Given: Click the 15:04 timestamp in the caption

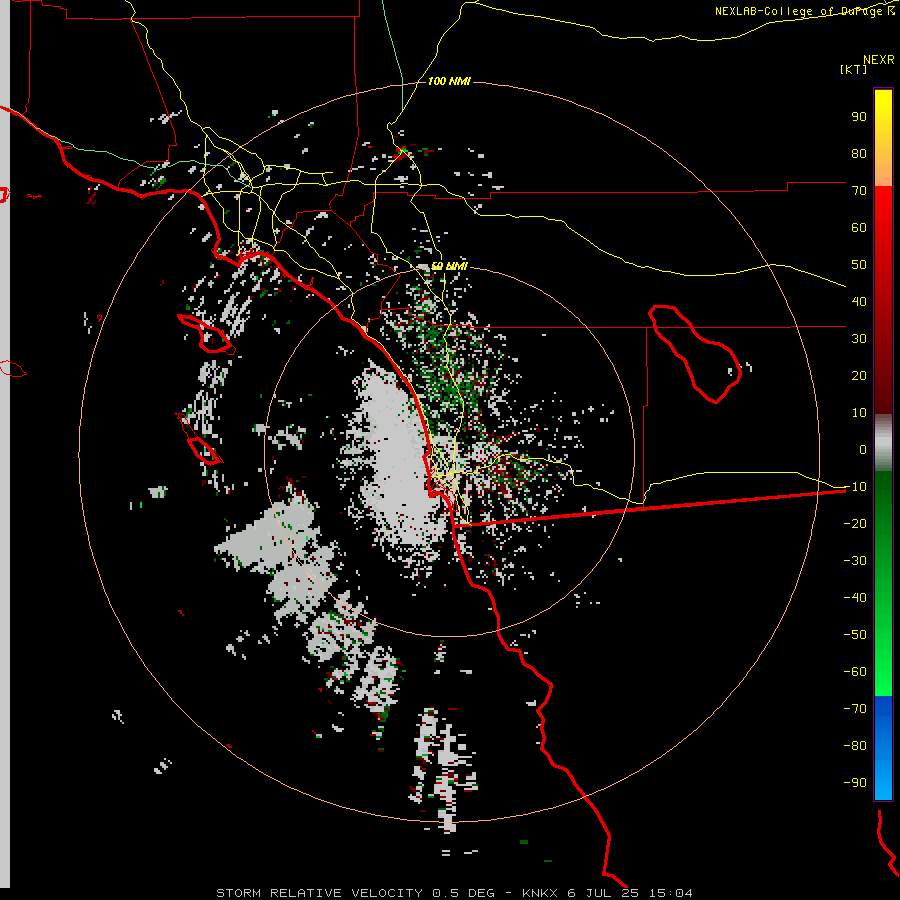Looking at the screenshot, I should [x=670, y=893].
